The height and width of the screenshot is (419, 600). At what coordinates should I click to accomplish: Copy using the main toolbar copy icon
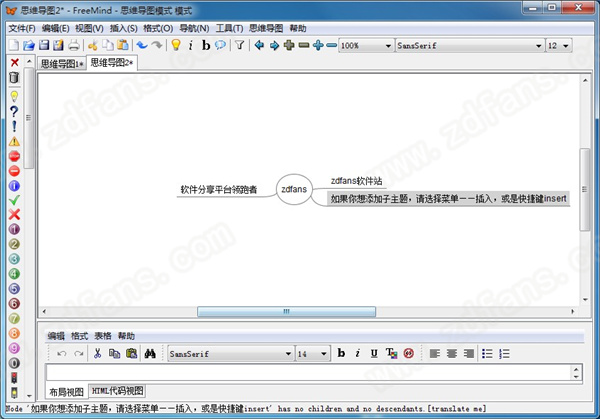tap(108, 45)
